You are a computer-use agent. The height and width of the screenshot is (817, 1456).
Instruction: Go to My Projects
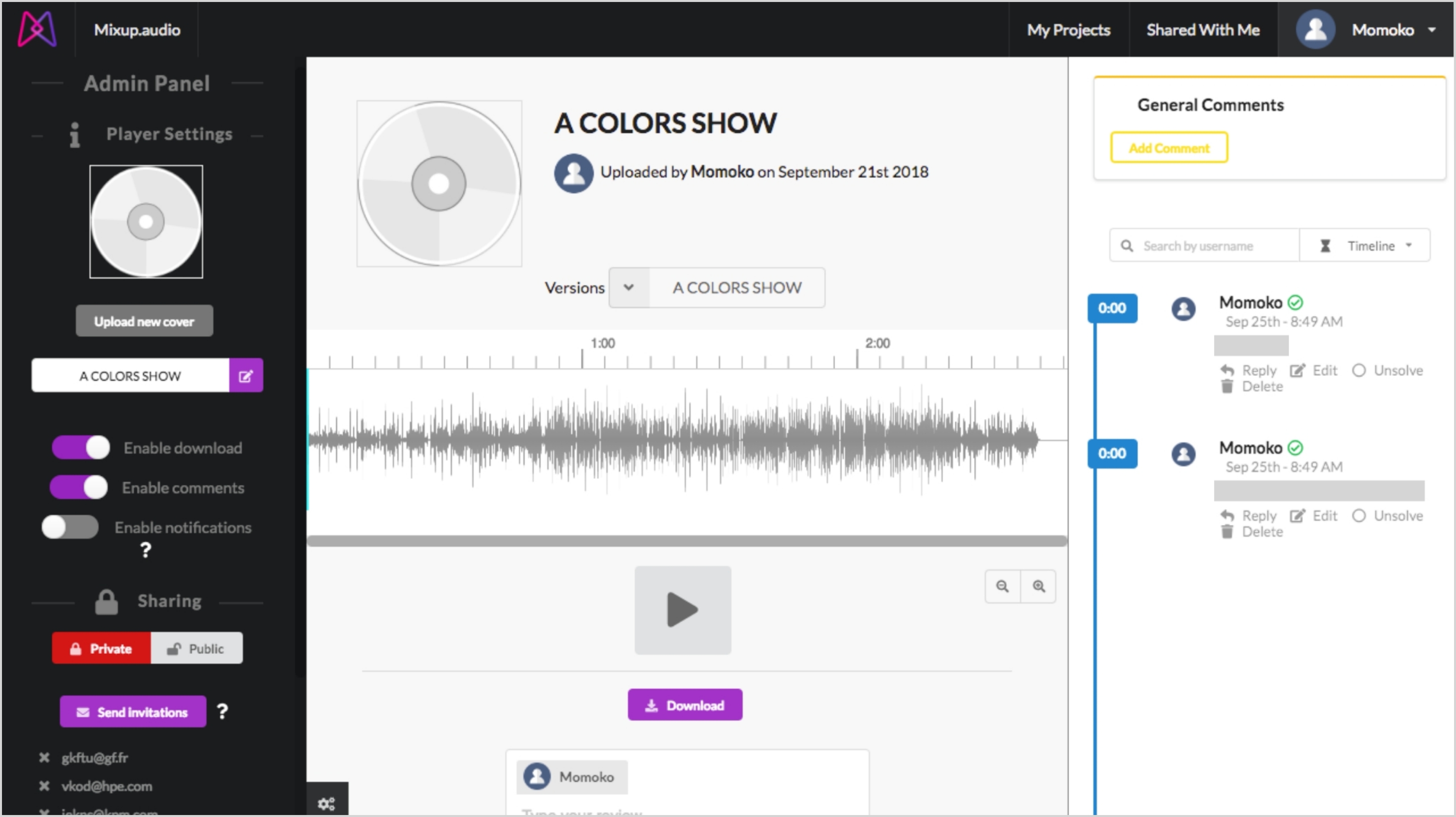(x=1068, y=30)
